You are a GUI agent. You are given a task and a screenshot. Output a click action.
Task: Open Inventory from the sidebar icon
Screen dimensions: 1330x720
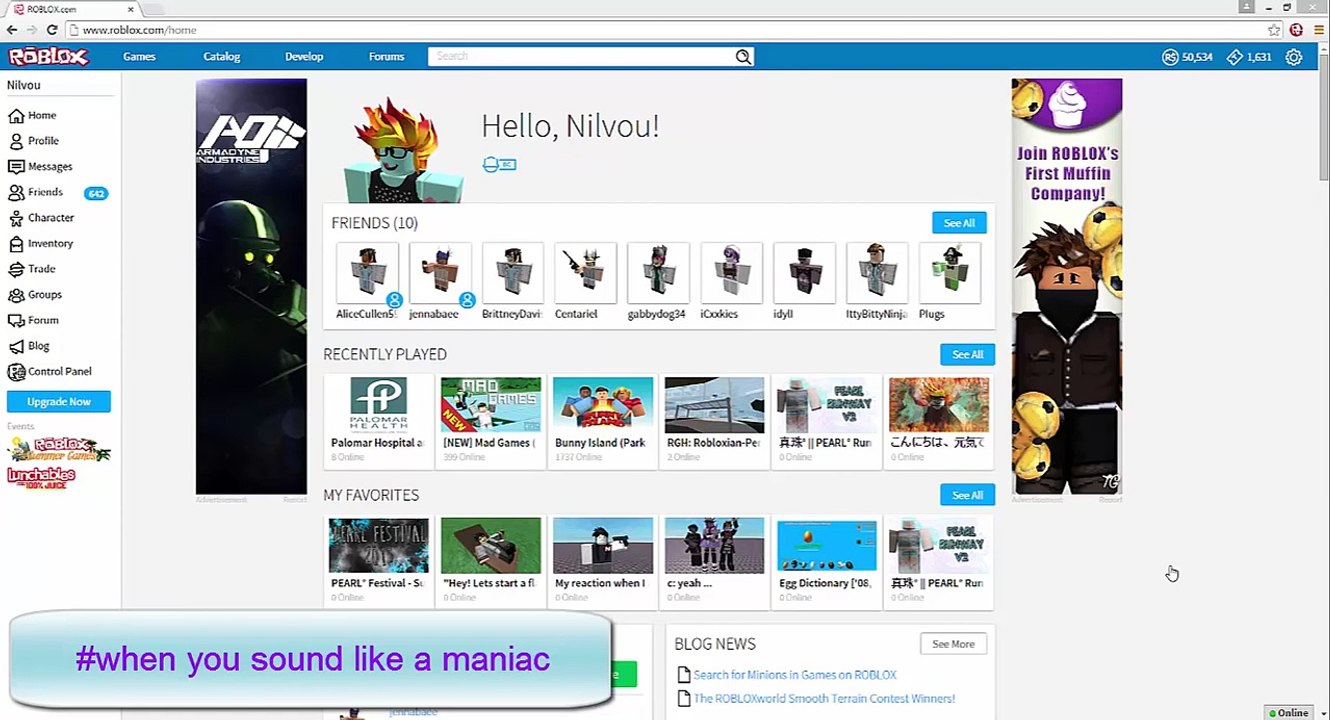16,244
